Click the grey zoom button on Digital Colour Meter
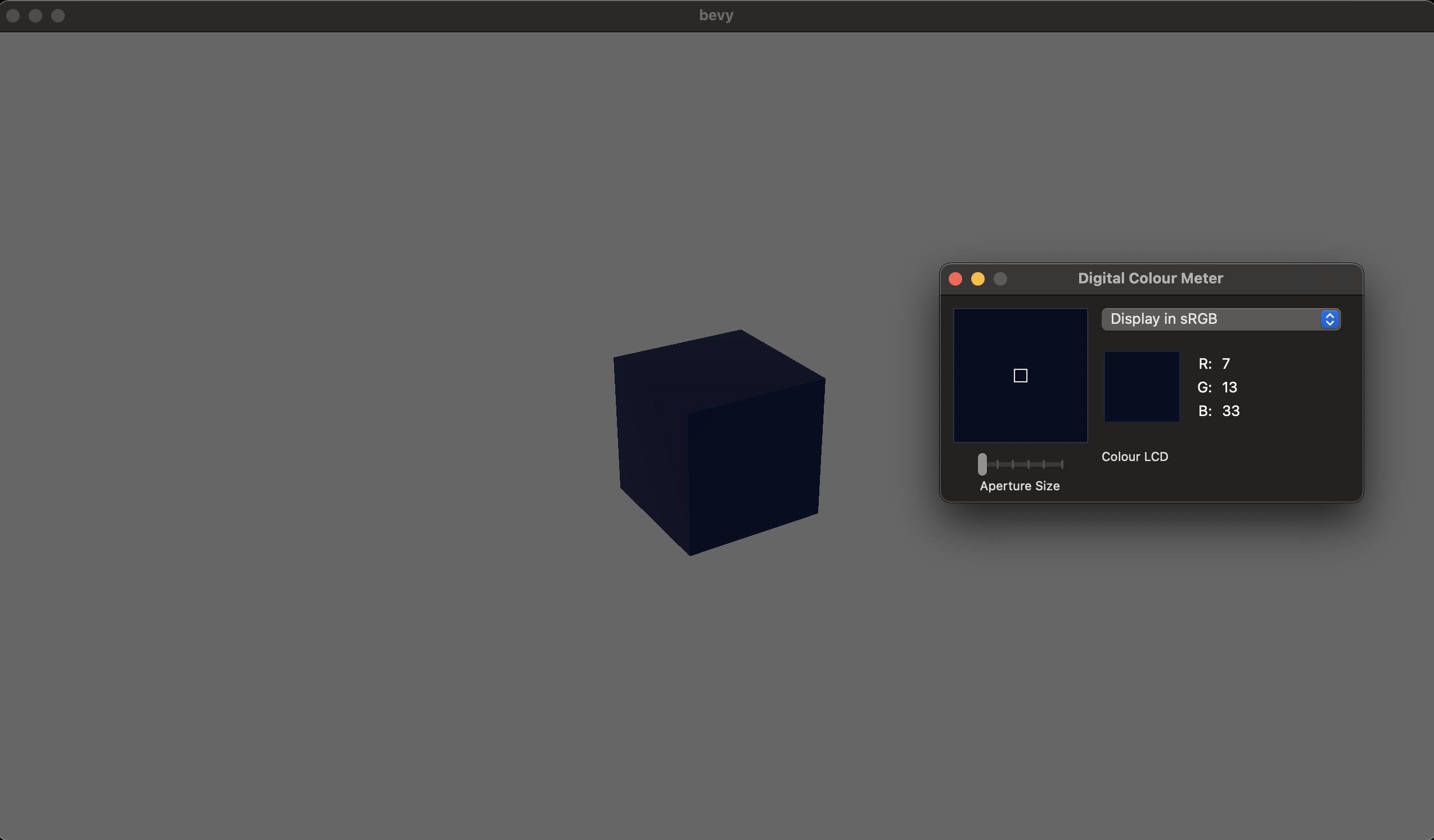The image size is (1434, 840). pos(1000,279)
